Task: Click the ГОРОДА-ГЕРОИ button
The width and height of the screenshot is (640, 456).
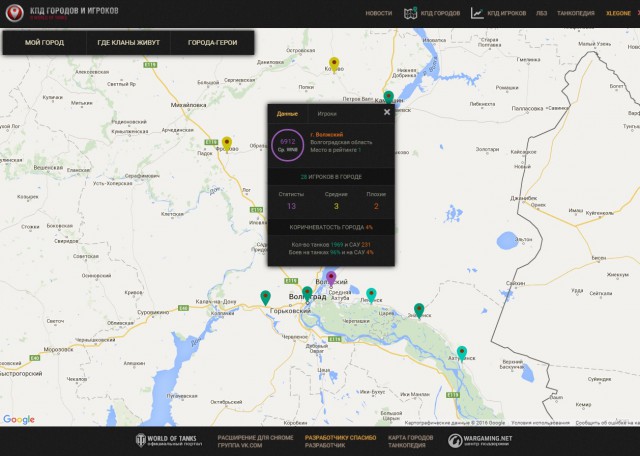Action: [x=212, y=42]
